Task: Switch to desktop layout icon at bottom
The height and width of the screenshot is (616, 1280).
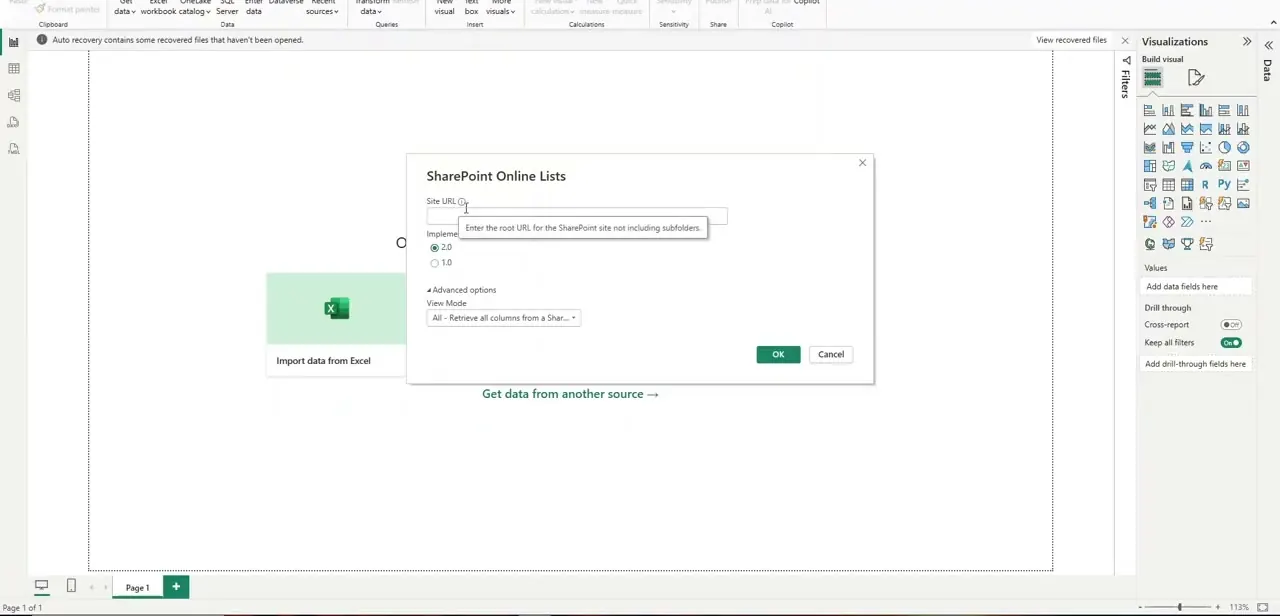Action: point(41,586)
